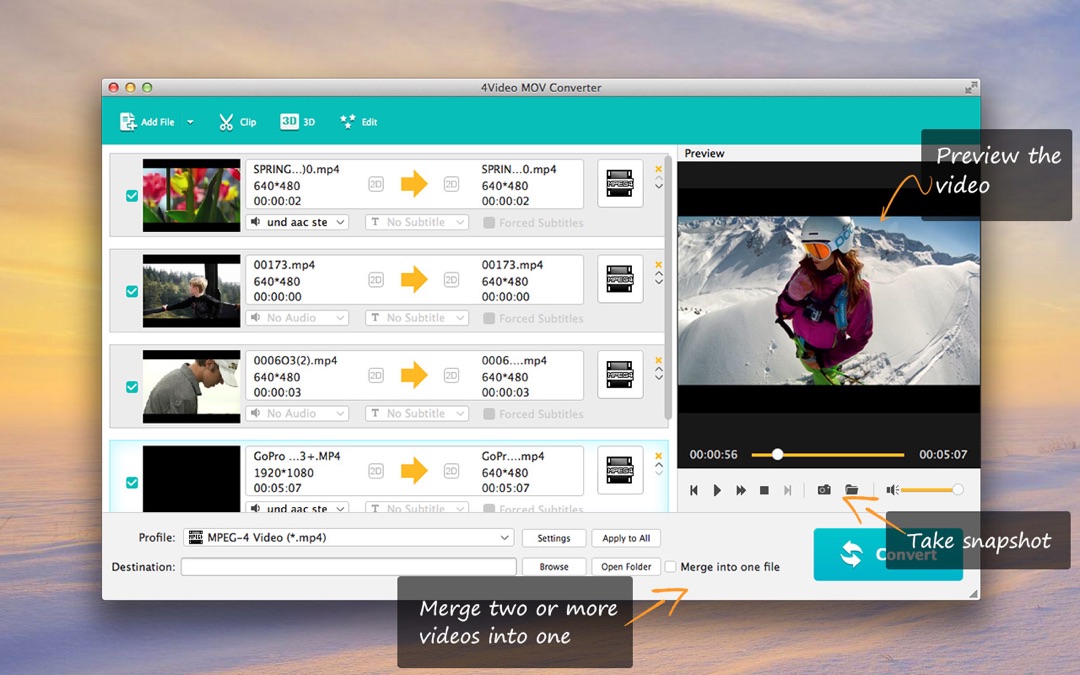The image size is (1080, 675).
Task: Enable Merge into one file
Action: (671, 567)
